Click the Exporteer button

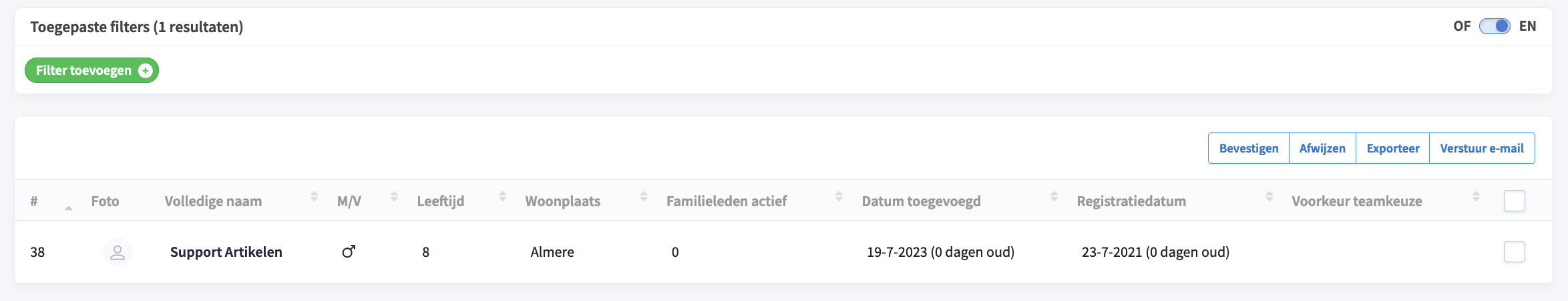pyautogui.click(x=1393, y=148)
